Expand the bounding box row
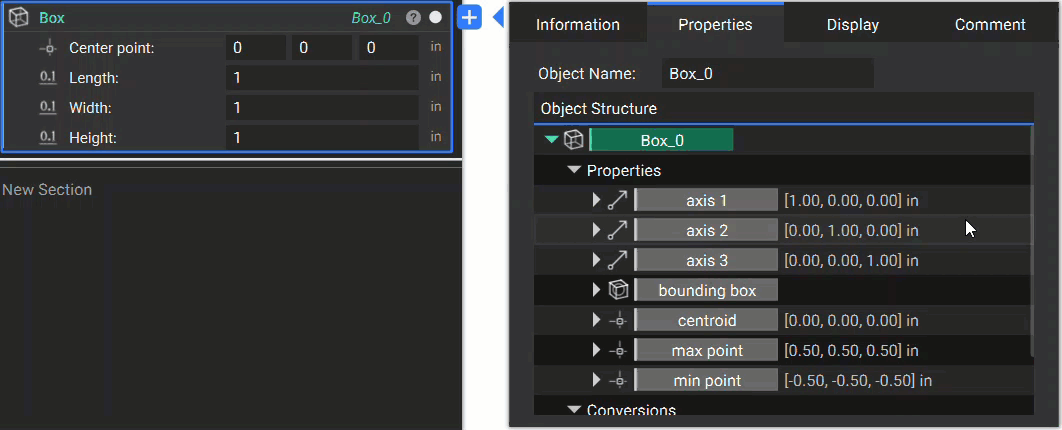The height and width of the screenshot is (430, 1062). [x=597, y=291]
